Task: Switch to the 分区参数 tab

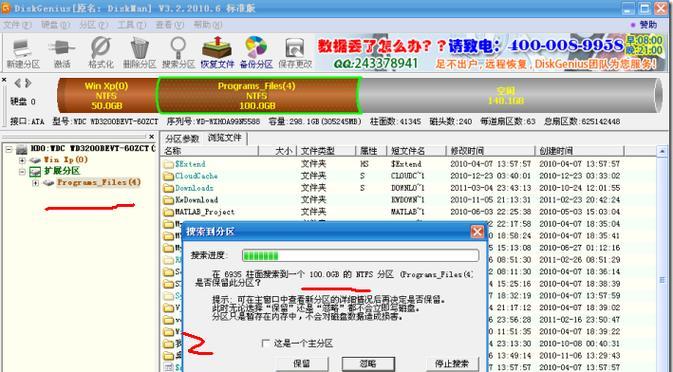Action: (182, 139)
